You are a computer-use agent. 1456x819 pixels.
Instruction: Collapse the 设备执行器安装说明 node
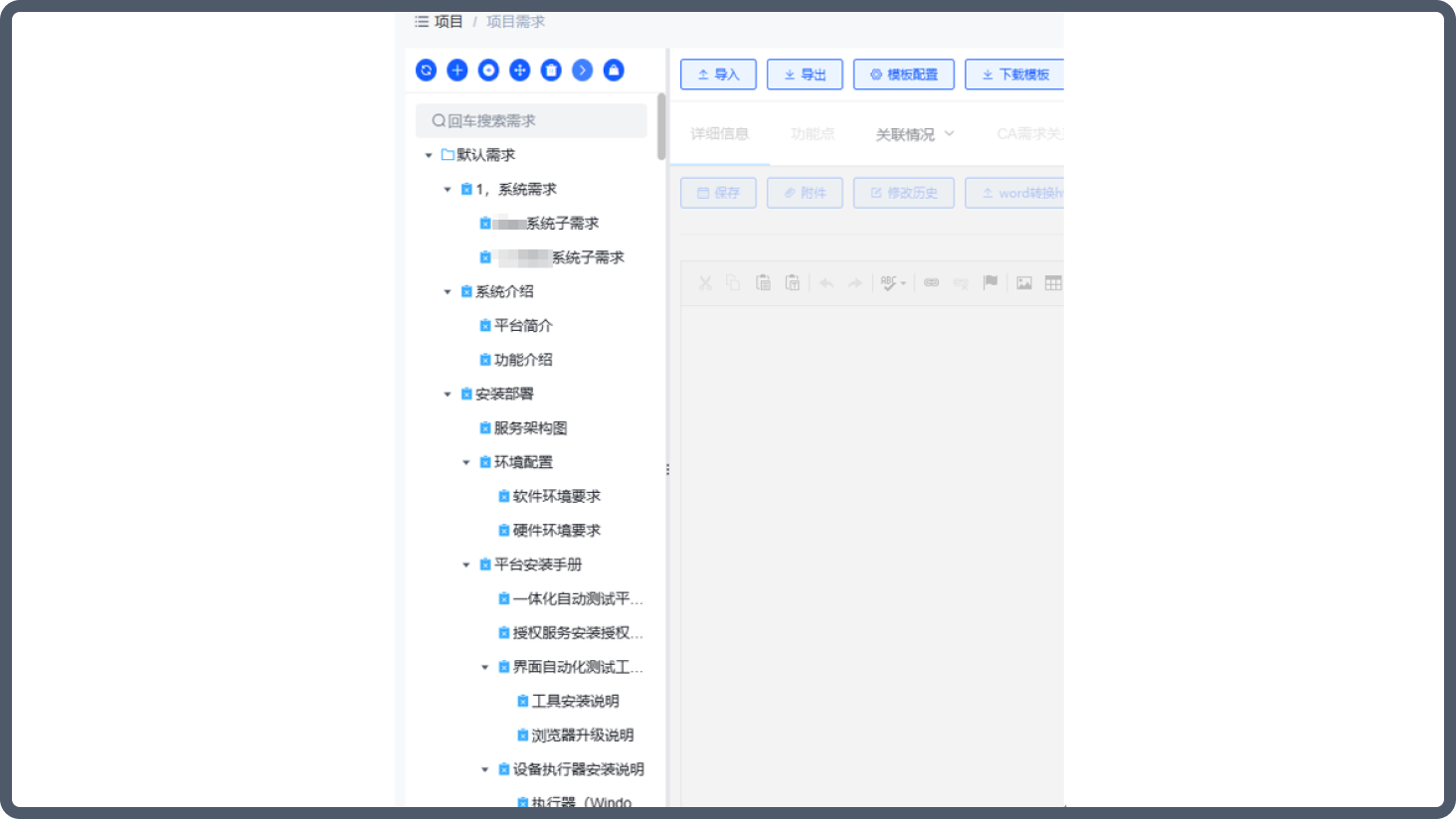point(485,769)
